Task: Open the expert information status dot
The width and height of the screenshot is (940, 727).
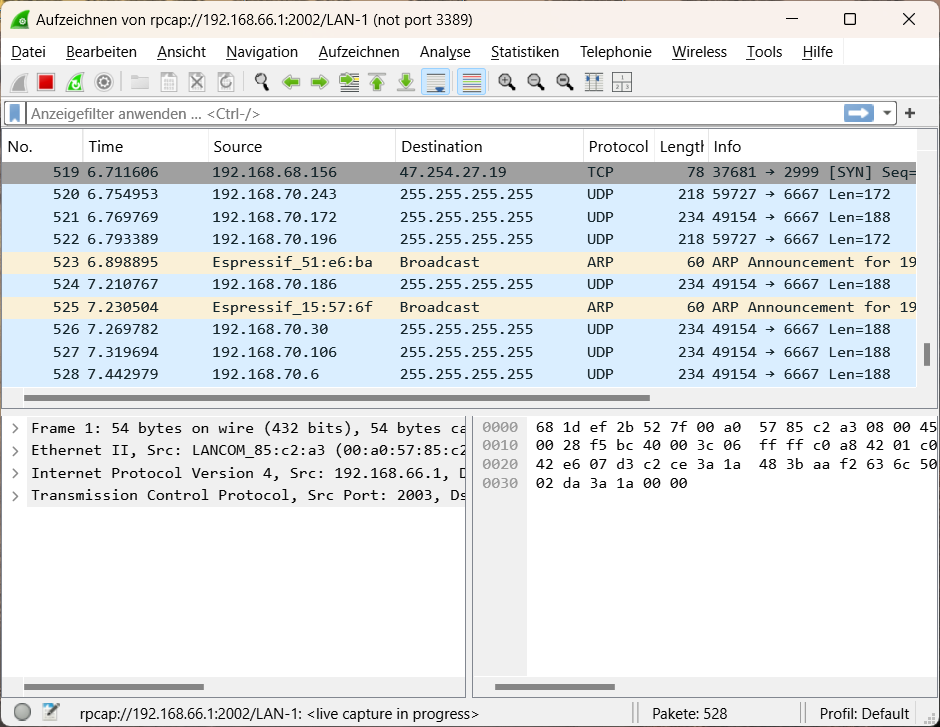Action: [x=23, y=712]
